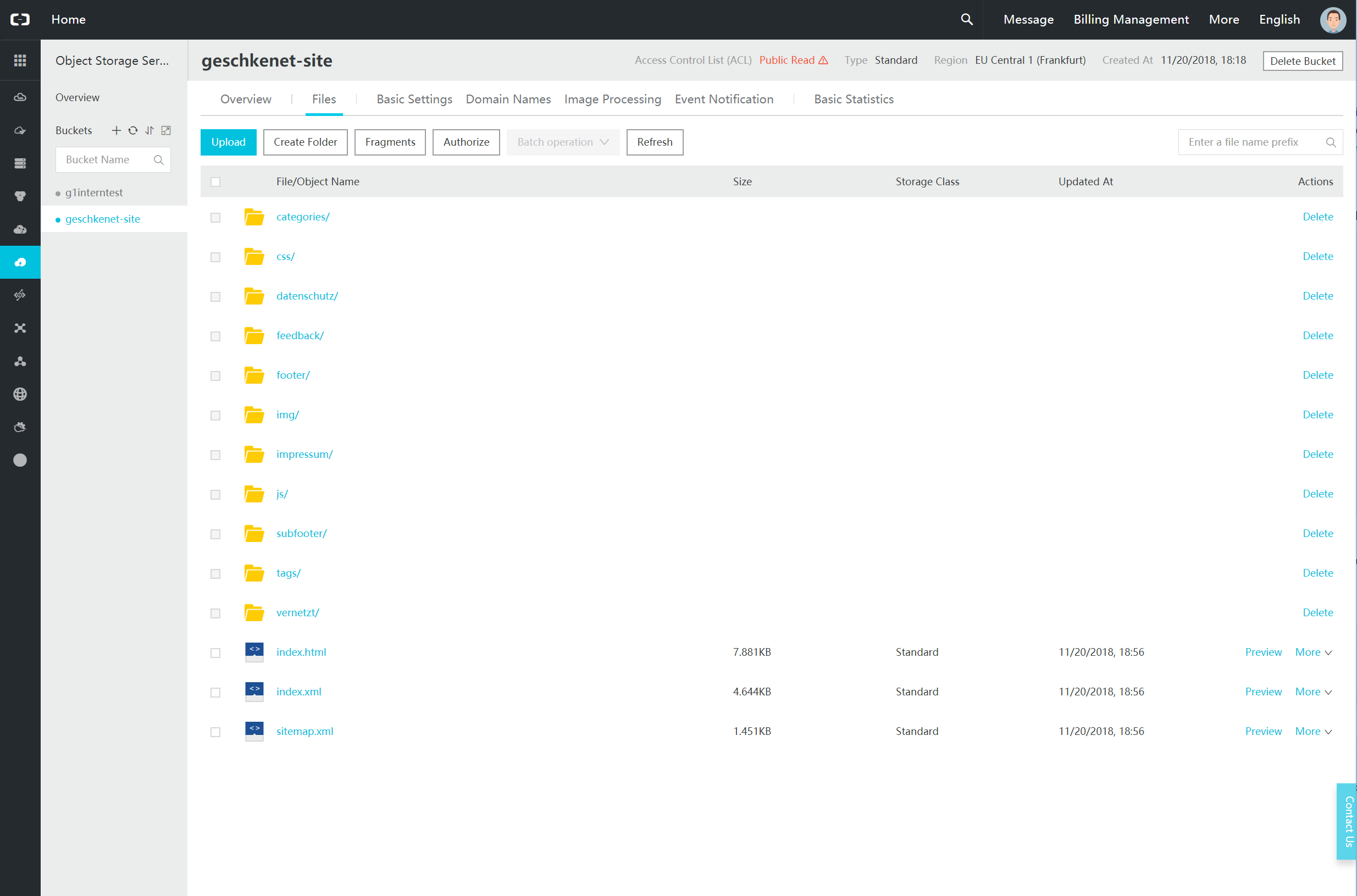Expand More options for index.html
The width and height of the screenshot is (1357, 896).
[1314, 652]
